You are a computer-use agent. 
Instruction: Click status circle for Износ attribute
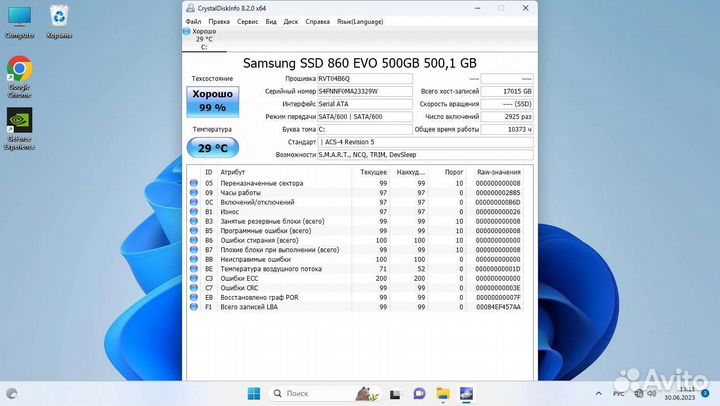tap(194, 212)
